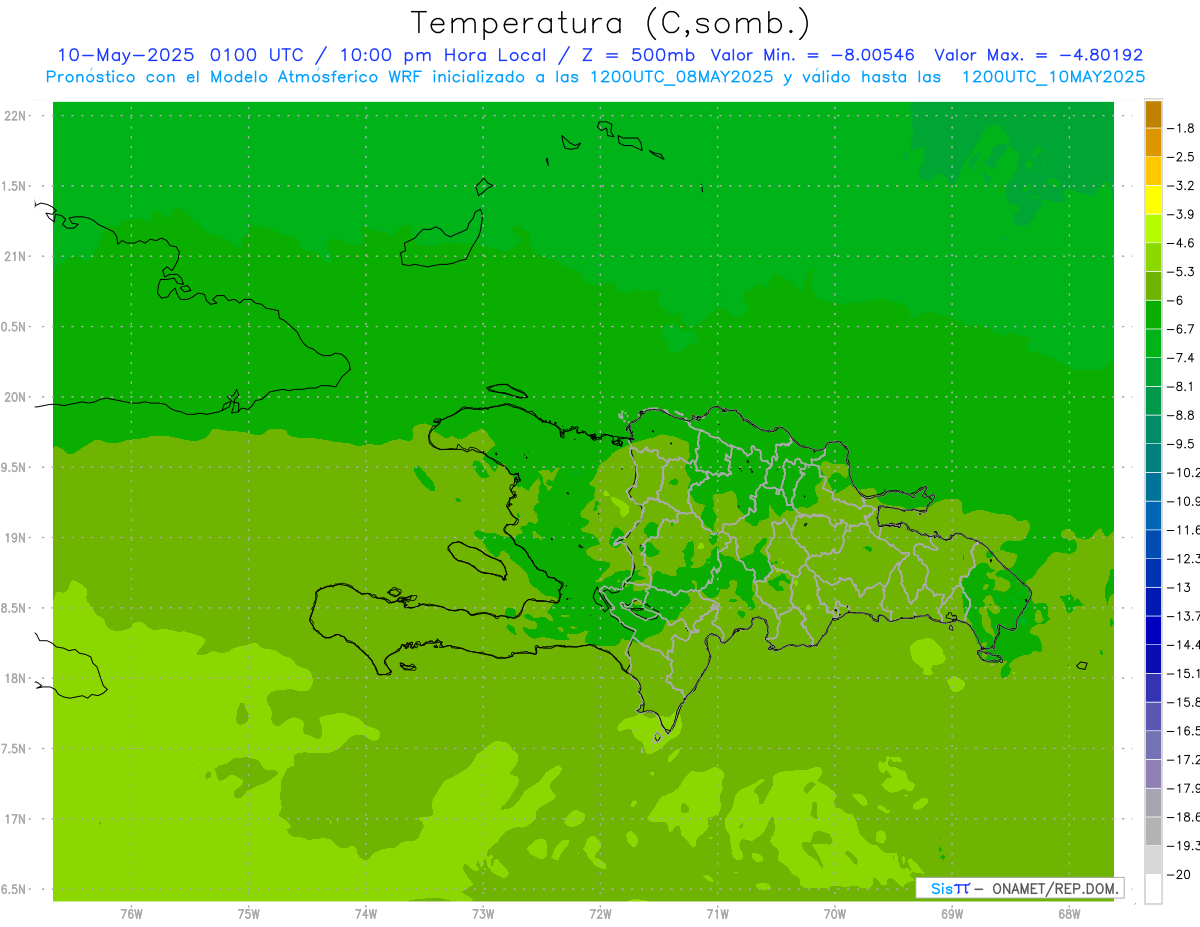Click the '-1.8' colorbar label

(x=1181, y=129)
